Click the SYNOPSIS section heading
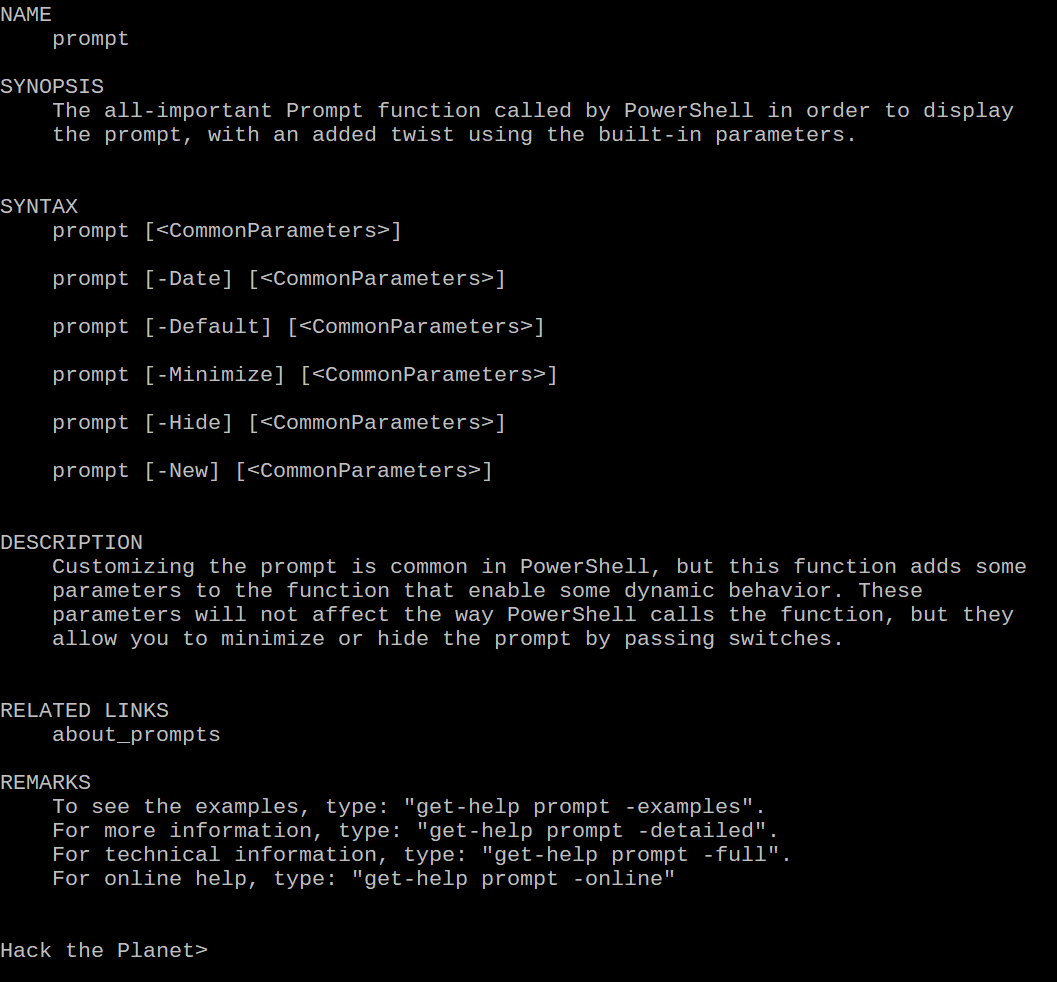Image resolution: width=1057 pixels, height=982 pixels. click(52, 87)
